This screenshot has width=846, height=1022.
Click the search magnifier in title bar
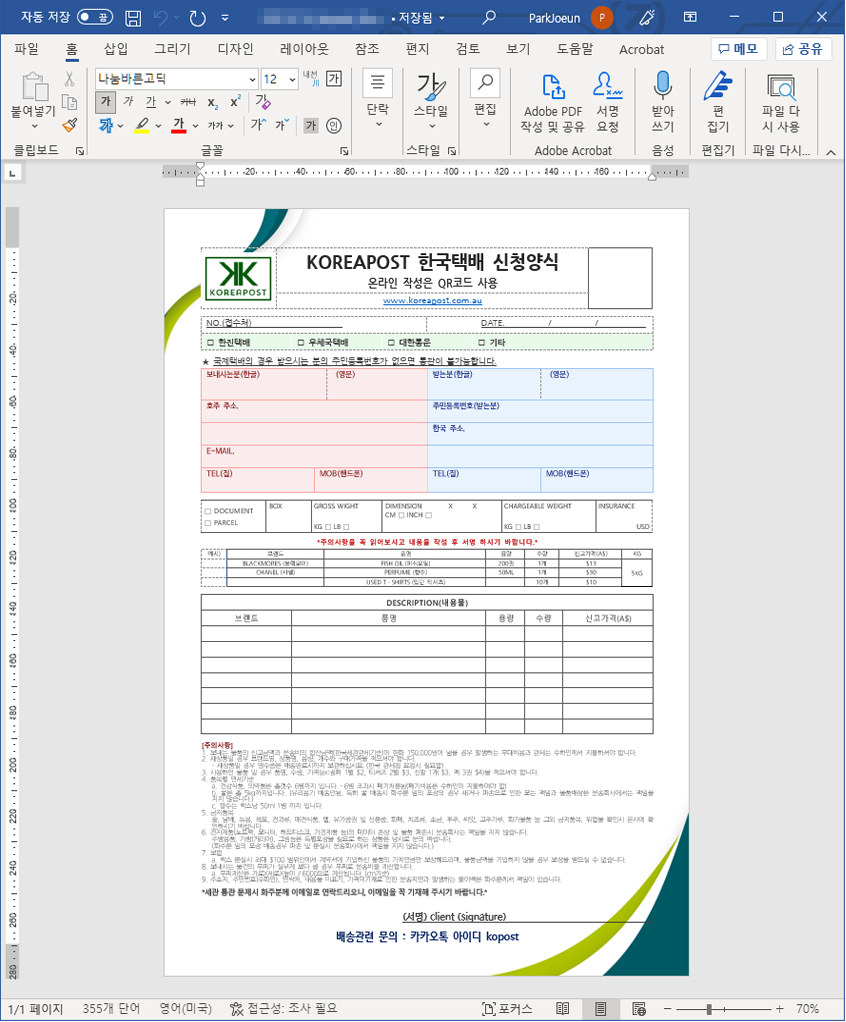point(489,18)
